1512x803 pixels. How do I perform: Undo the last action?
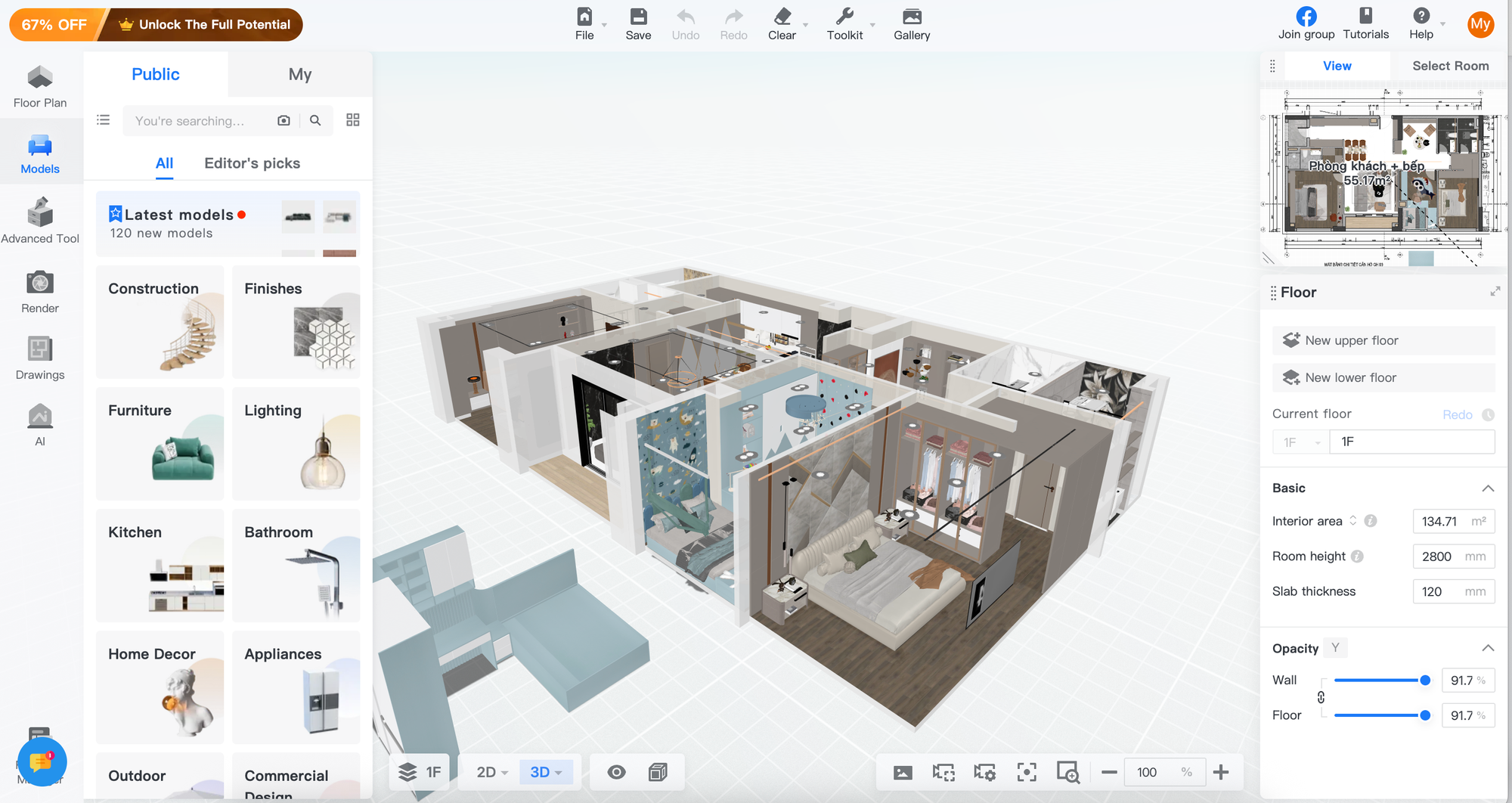(686, 24)
